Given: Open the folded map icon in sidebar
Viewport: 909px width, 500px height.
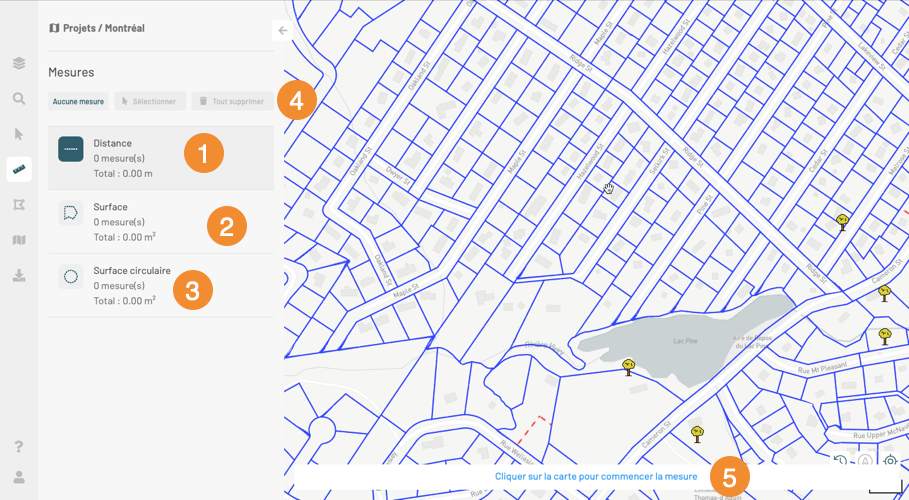Looking at the screenshot, I should [x=19, y=240].
